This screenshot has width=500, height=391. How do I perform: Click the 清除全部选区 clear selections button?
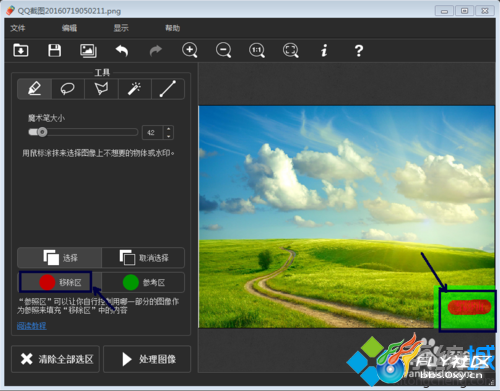pyautogui.click(x=55, y=359)
